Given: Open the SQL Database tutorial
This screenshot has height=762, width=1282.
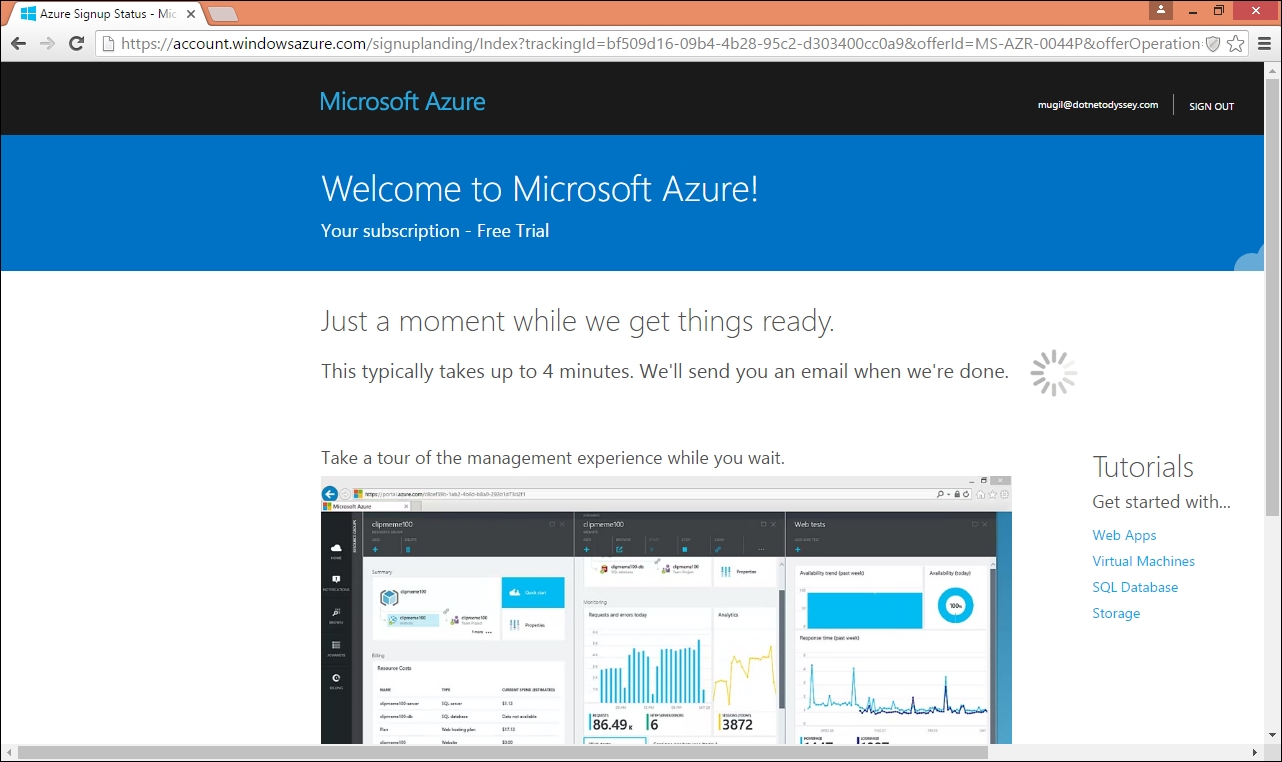Looking at the screenshot, I should coord(1135,587).
